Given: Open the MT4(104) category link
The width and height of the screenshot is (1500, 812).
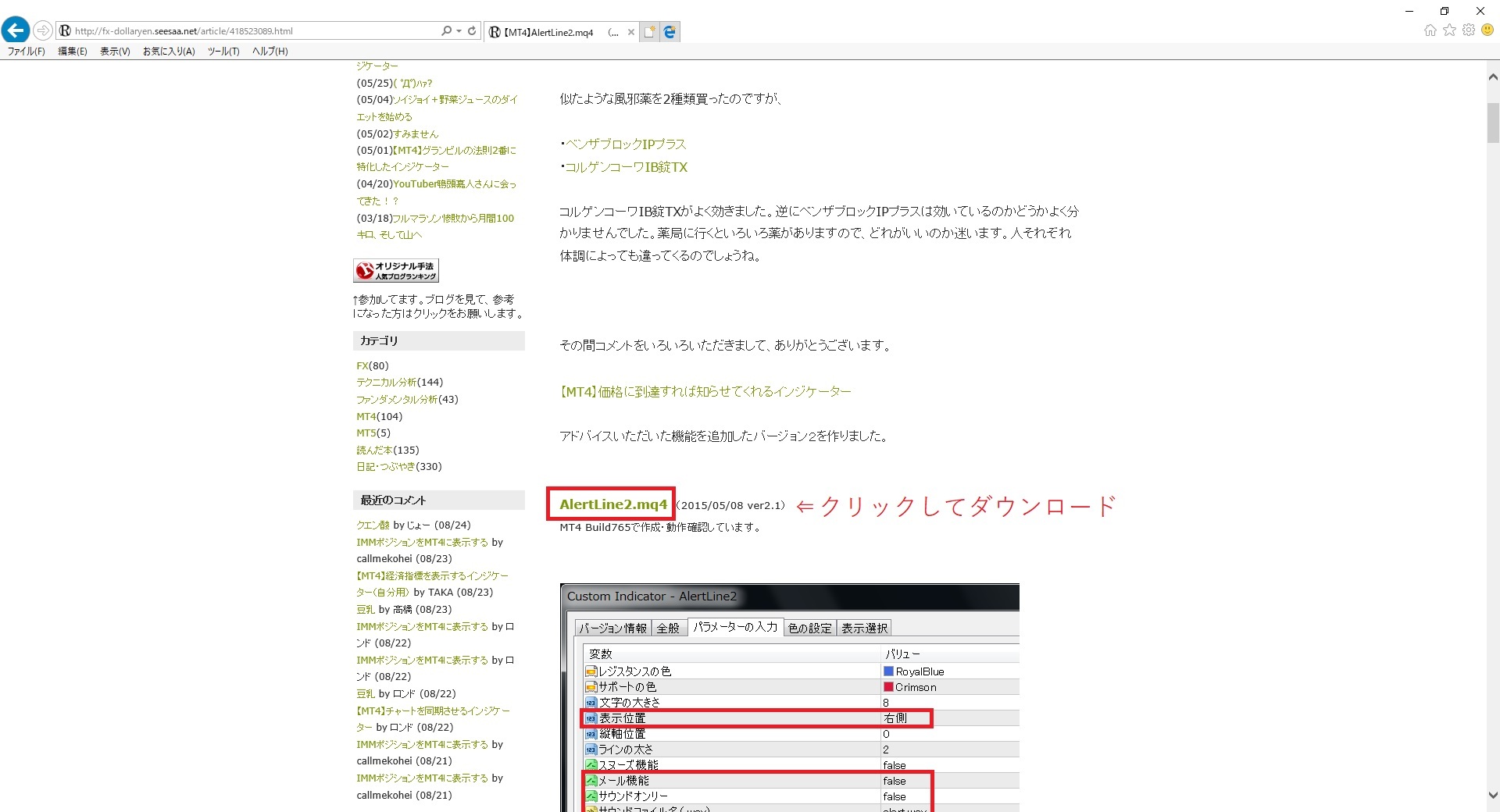Looking at the screenshot, I should click(378, 416).
